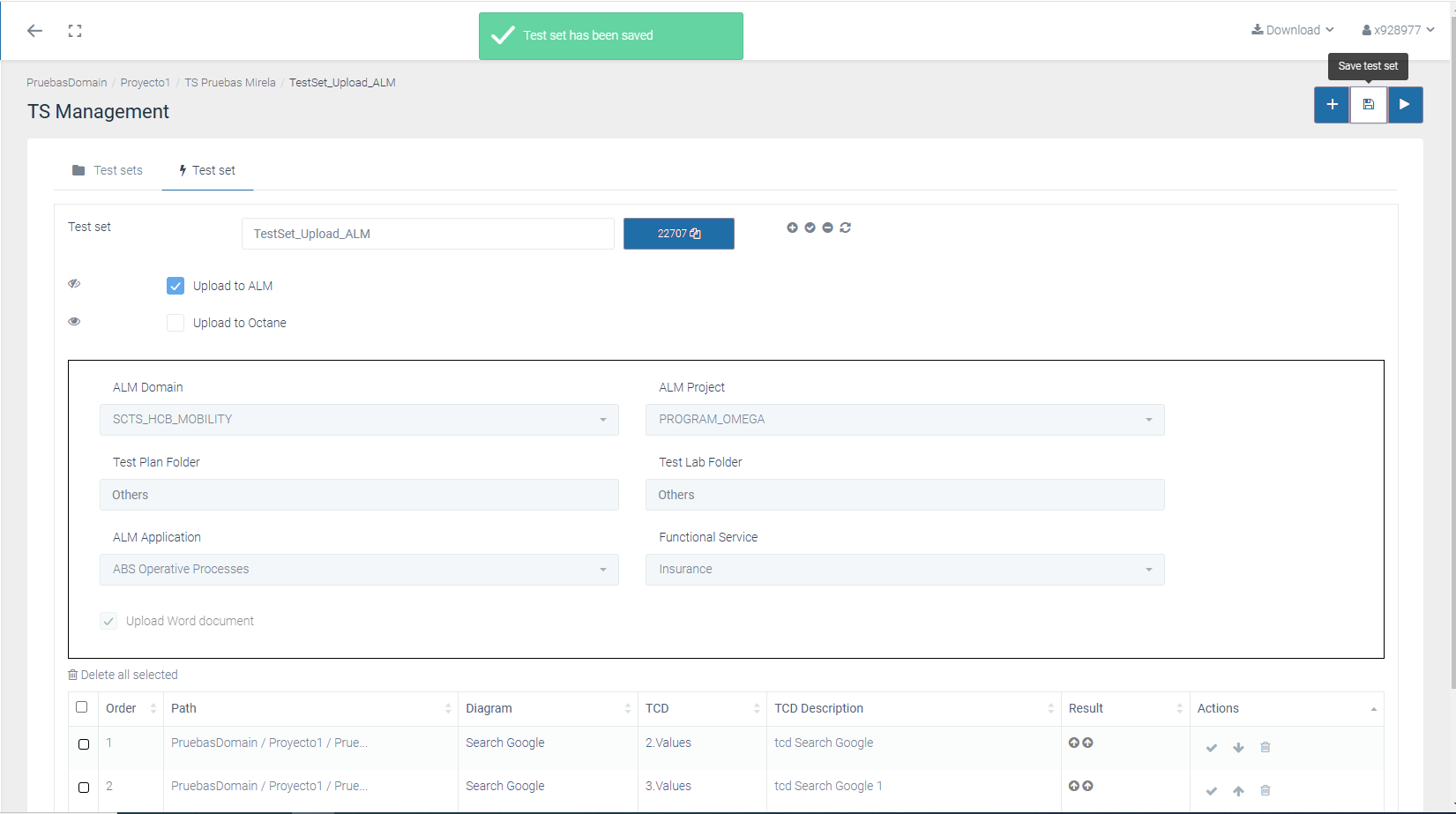Enable Upload to Octane checkbox
1456x814 pixels.
click(x=175, y=323)
